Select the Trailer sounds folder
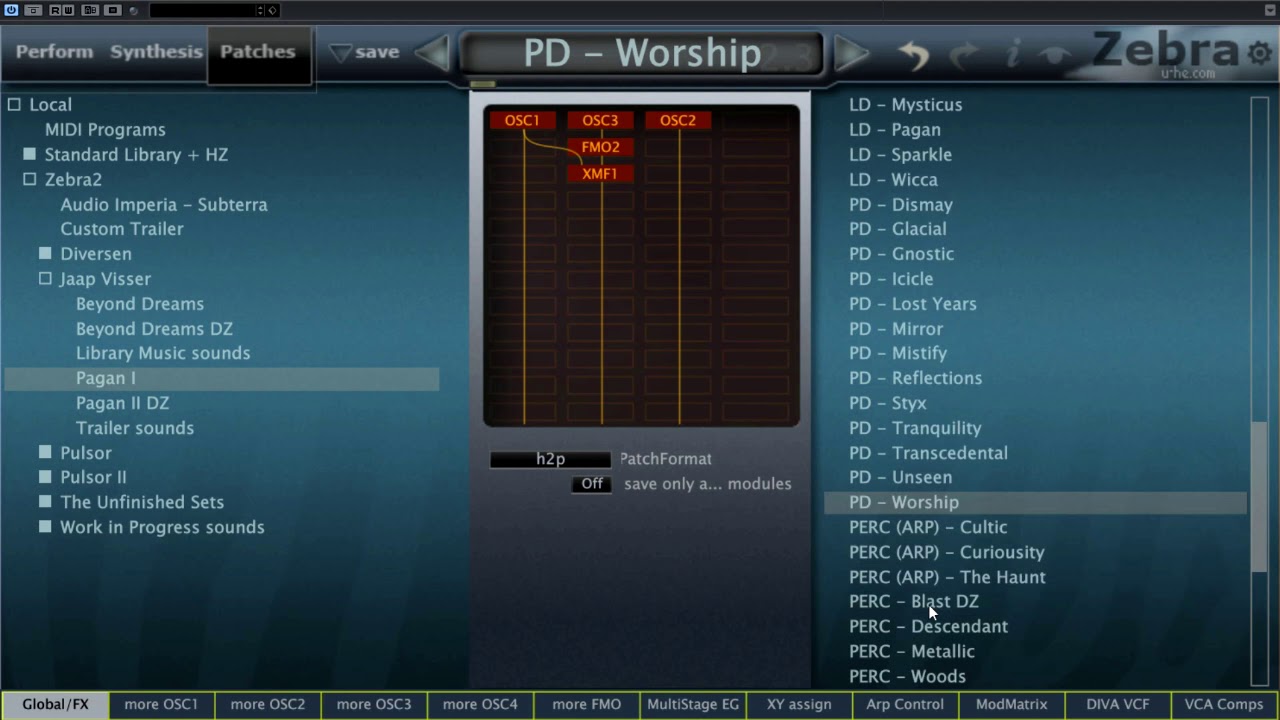 click(x=135, y=428)
